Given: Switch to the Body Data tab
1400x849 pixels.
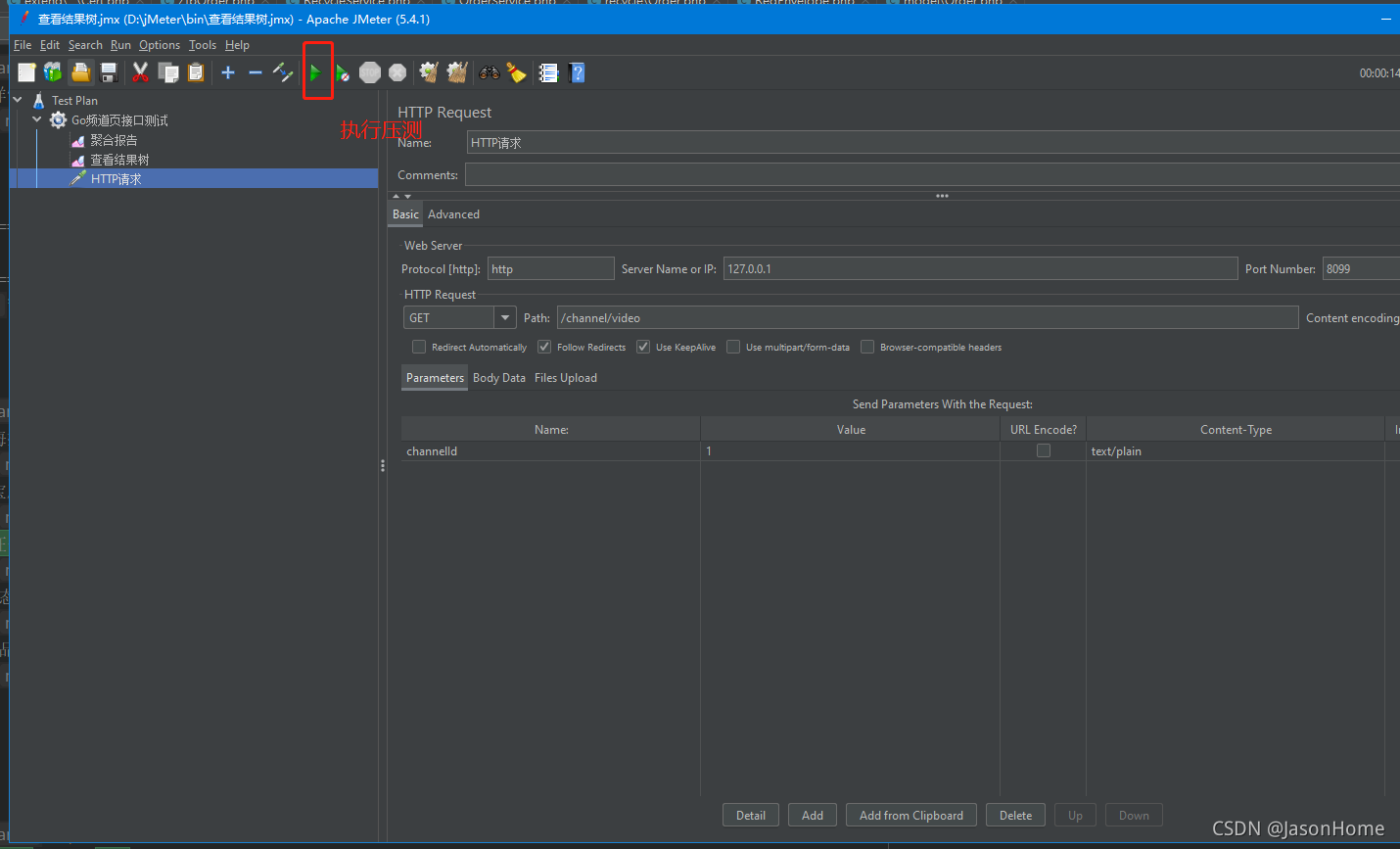Looking at the screenshot, I should [499, 378].
